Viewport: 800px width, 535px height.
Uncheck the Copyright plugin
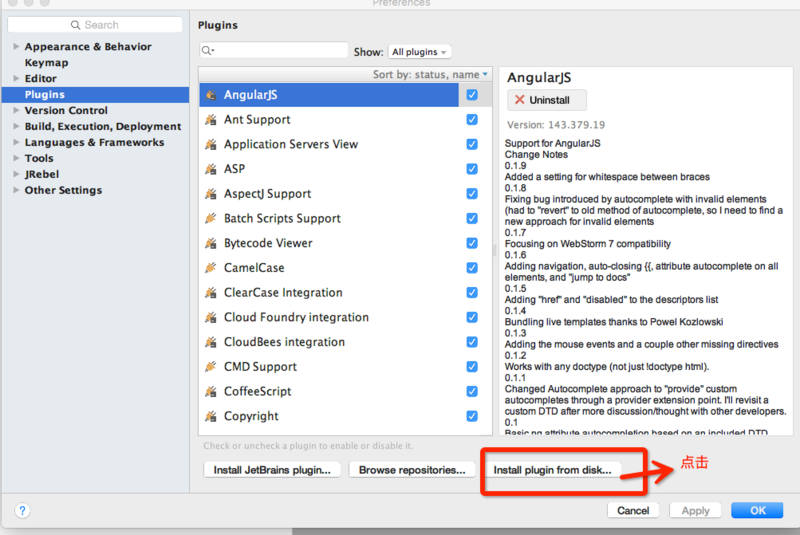pos(472,416)
